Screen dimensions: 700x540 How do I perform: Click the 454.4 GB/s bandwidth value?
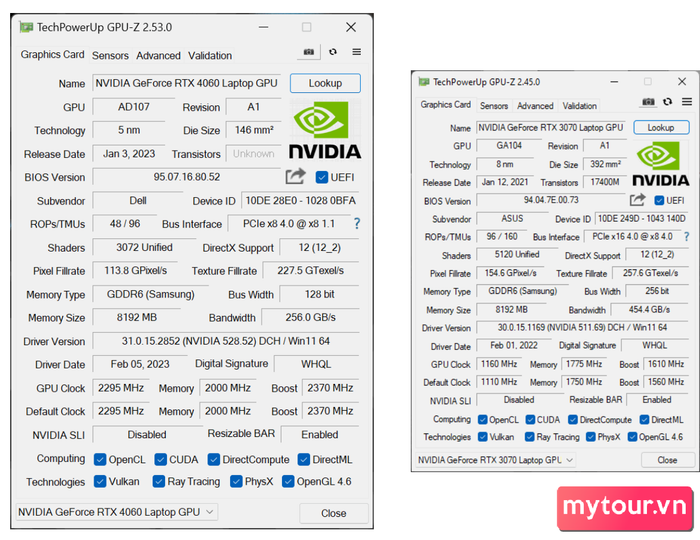[650, 309]
